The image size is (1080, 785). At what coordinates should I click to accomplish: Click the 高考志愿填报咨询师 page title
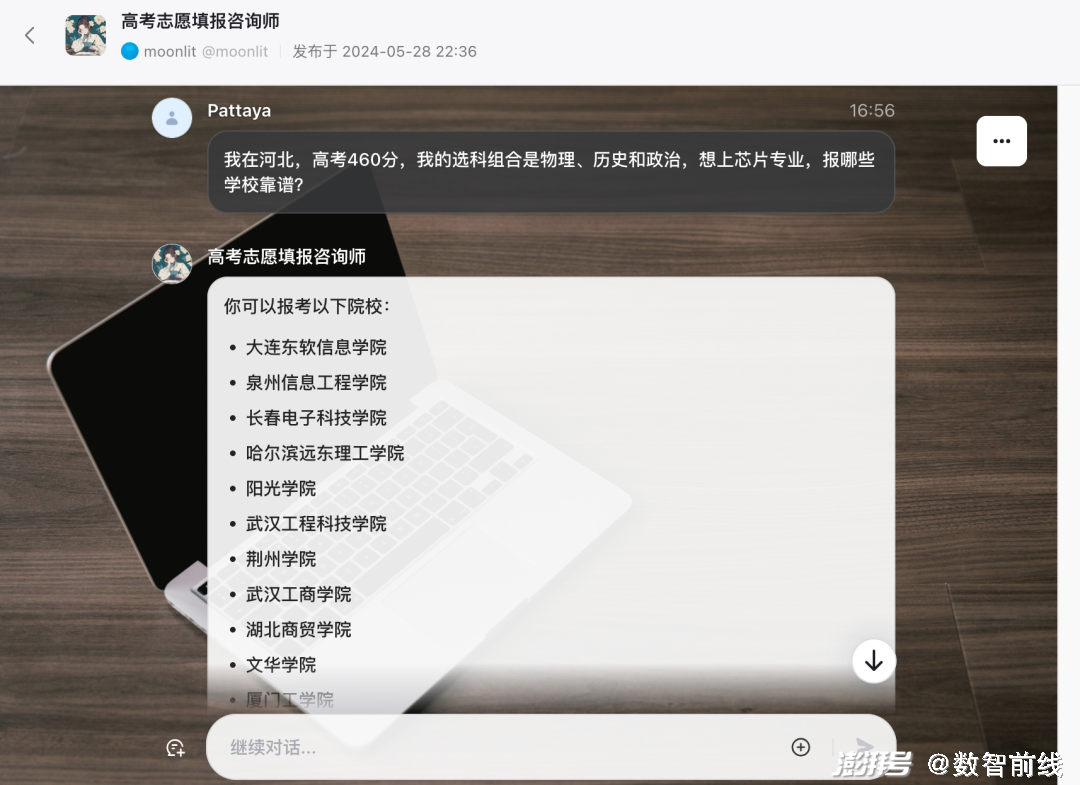[200, 21]
